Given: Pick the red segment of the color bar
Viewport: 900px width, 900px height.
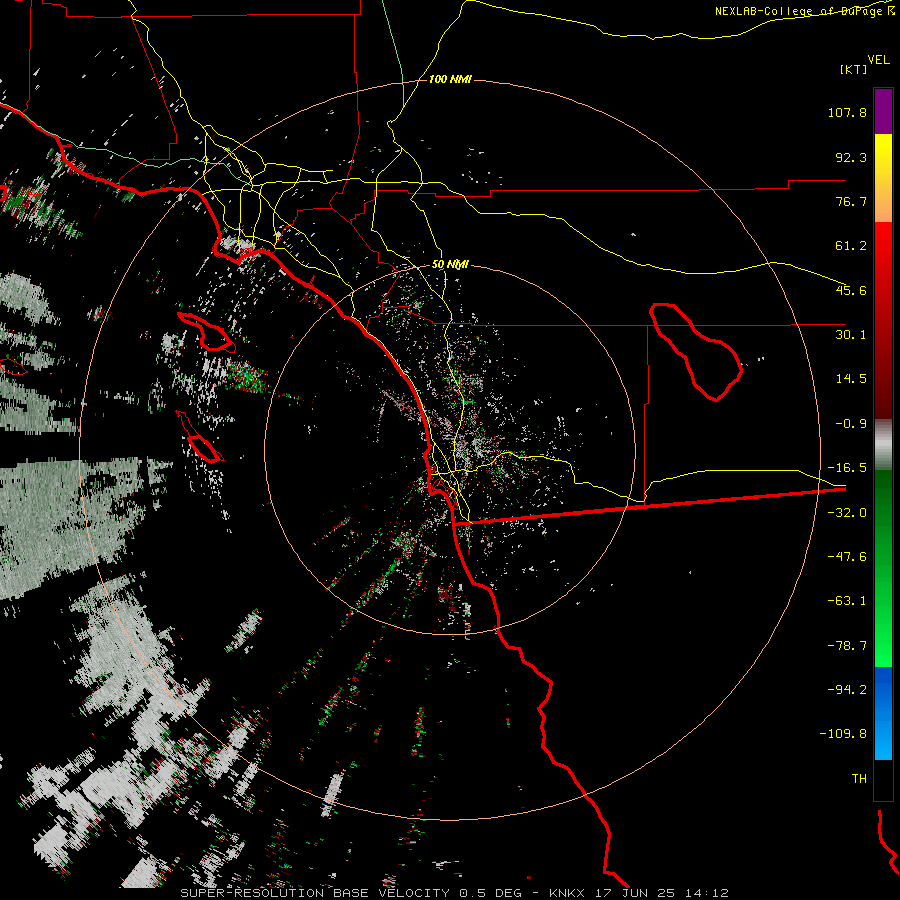Looking at the screenshot, I should 883,320.
